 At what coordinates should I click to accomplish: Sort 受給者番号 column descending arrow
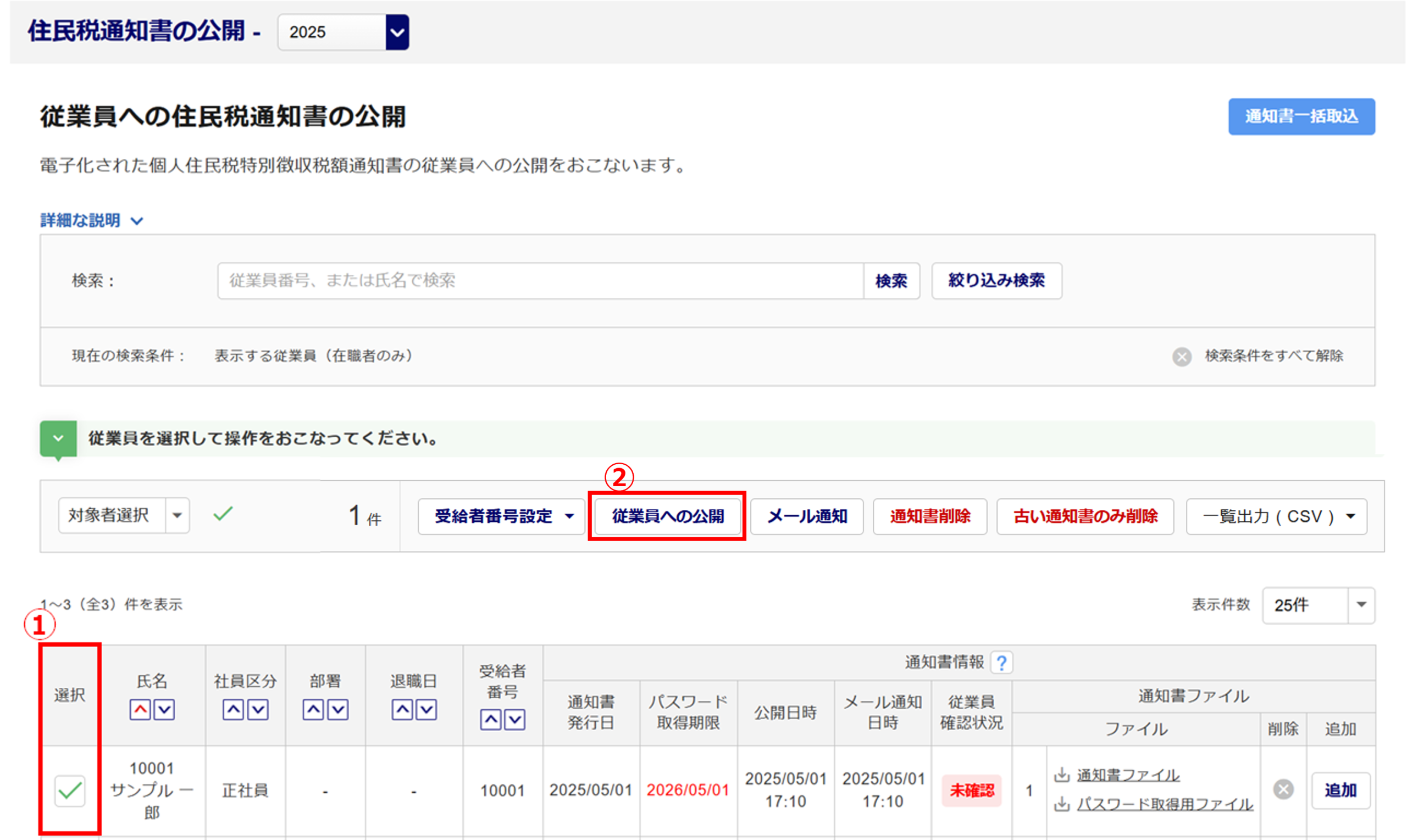[x=514, y=720]
